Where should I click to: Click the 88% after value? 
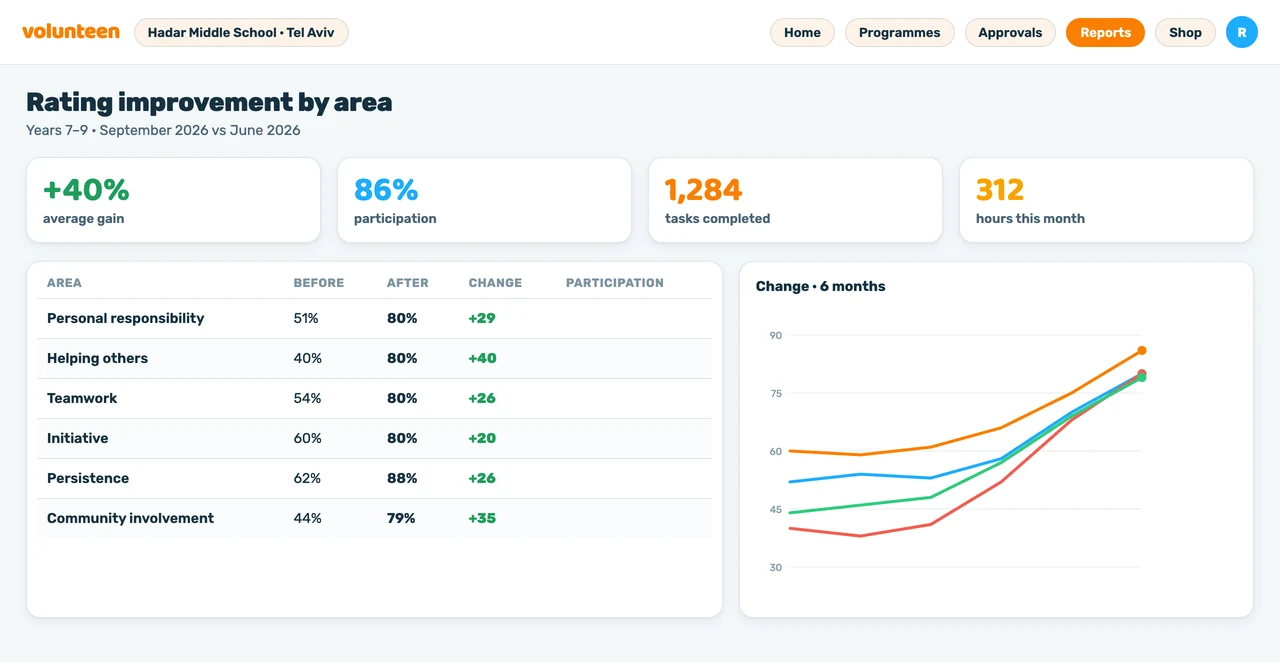[x=402, y=478]
